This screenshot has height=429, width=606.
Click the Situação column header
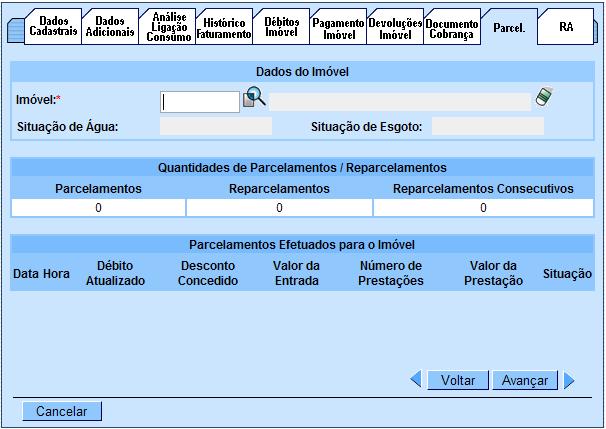coord(567,274)
